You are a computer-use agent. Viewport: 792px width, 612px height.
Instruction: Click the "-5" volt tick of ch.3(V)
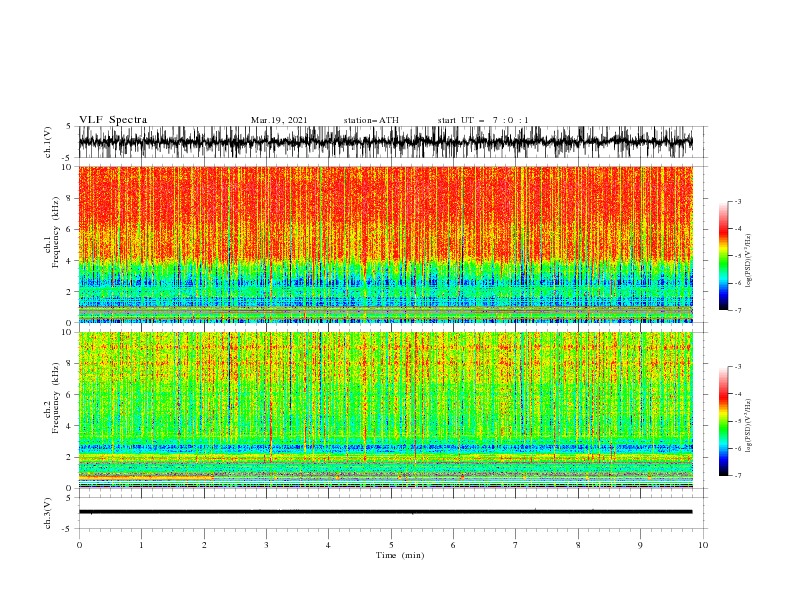tap(68, 529)
